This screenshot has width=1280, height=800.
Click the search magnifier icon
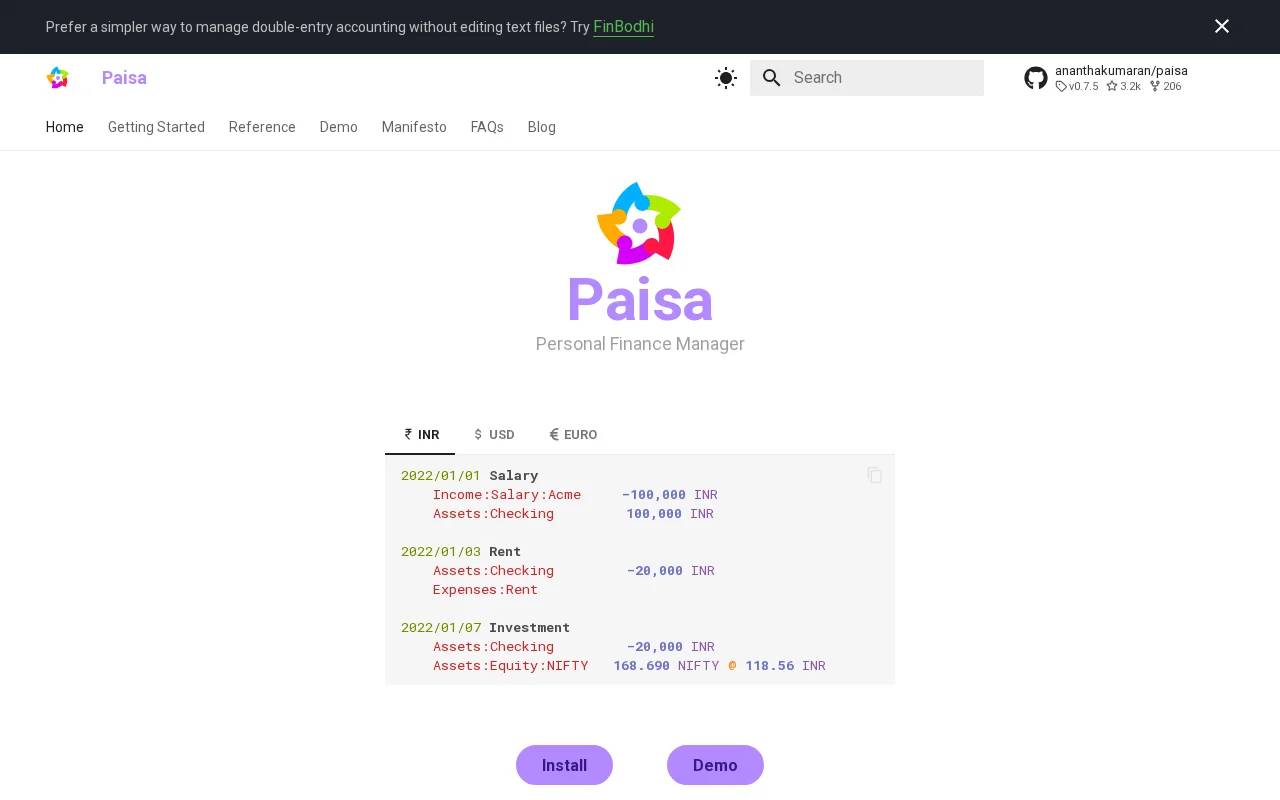coord(772,78)
